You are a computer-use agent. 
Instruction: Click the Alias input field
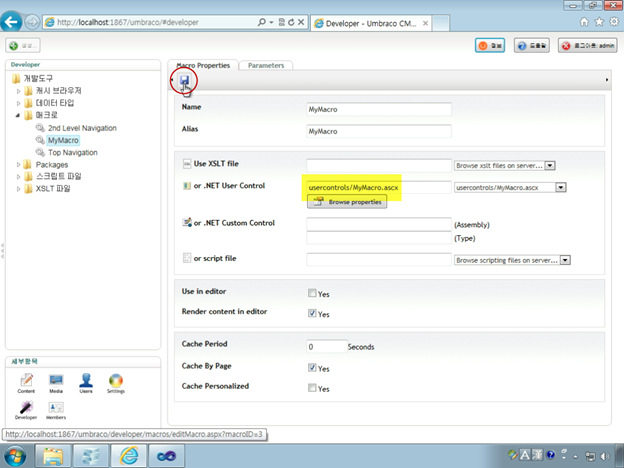coord(379,131)
